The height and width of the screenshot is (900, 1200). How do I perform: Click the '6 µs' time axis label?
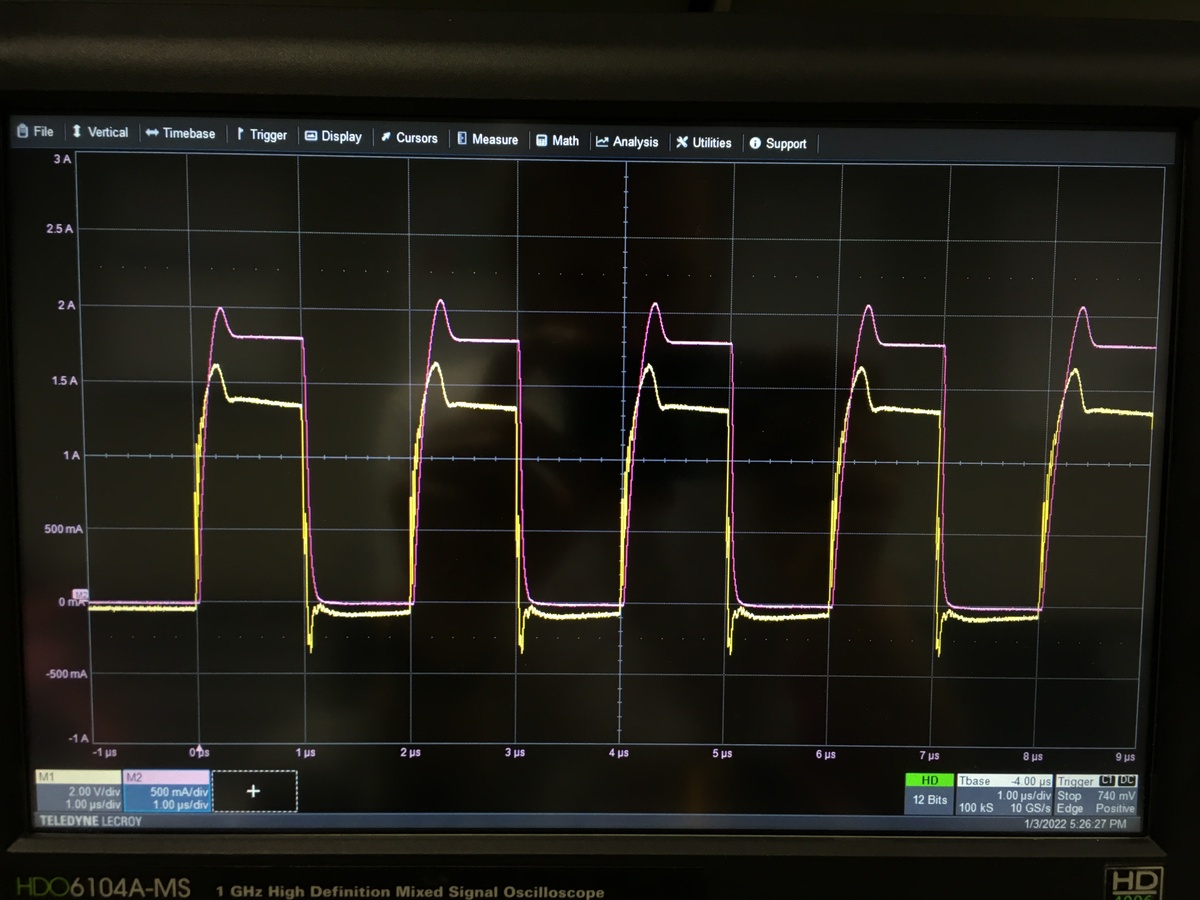coord(825,754)
